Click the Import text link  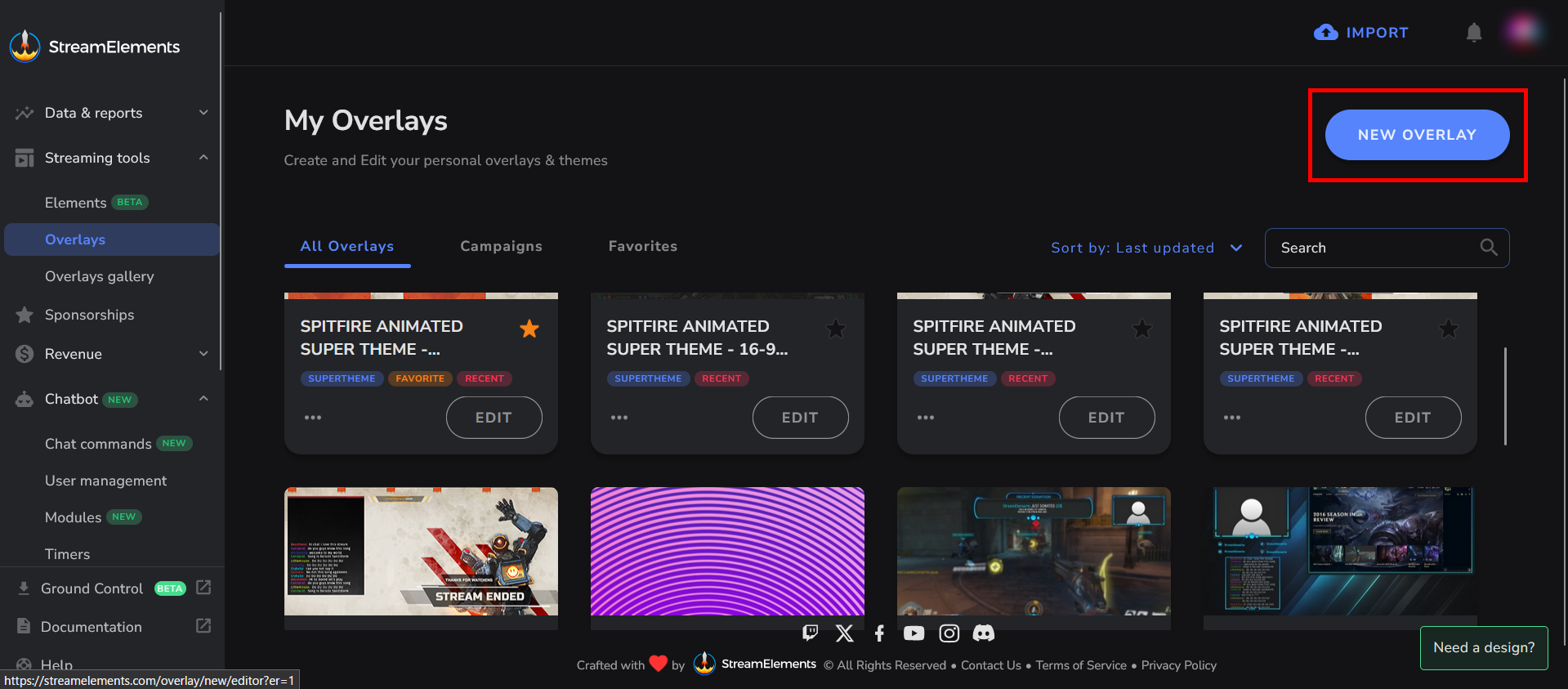click(1377, 33)
